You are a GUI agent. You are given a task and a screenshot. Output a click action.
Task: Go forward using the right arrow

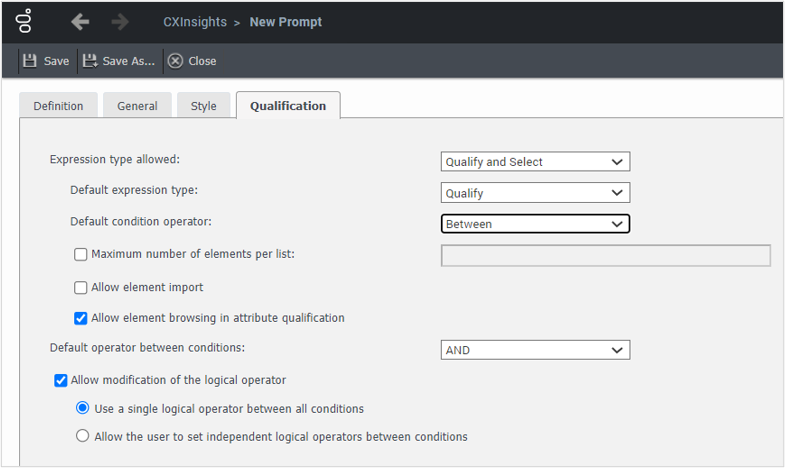[120, 22]
